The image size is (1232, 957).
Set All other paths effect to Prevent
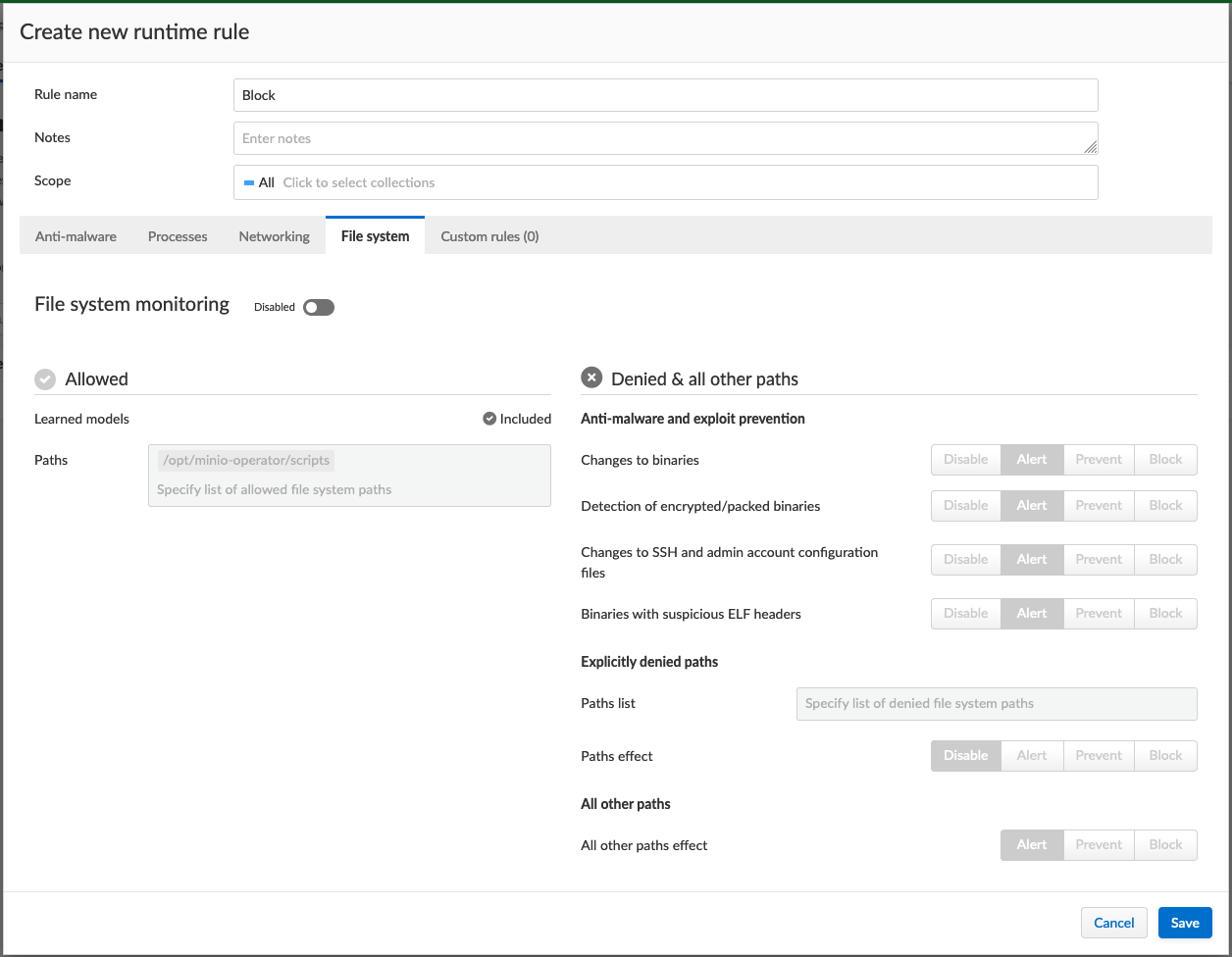(x=1099, y=844)
